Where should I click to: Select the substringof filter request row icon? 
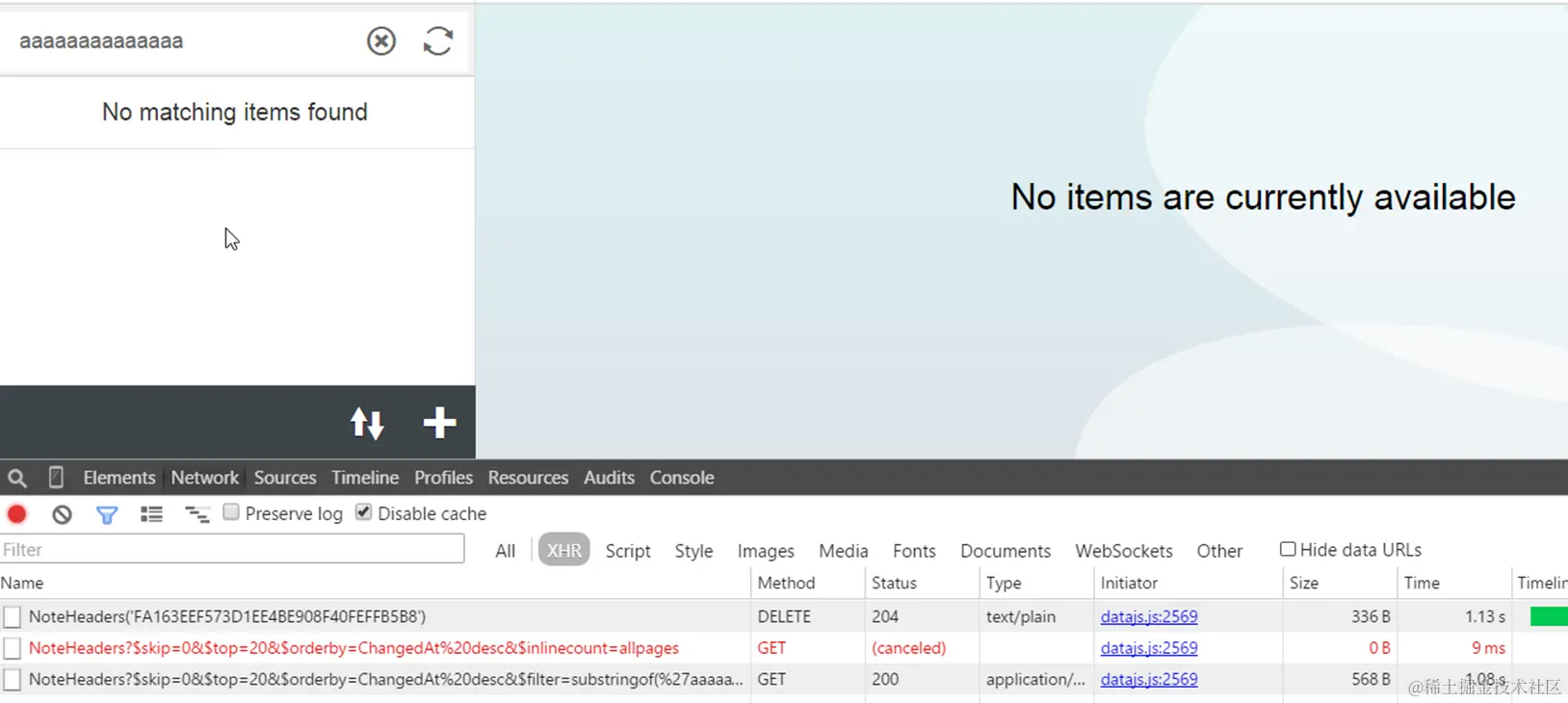pos(12,680)
